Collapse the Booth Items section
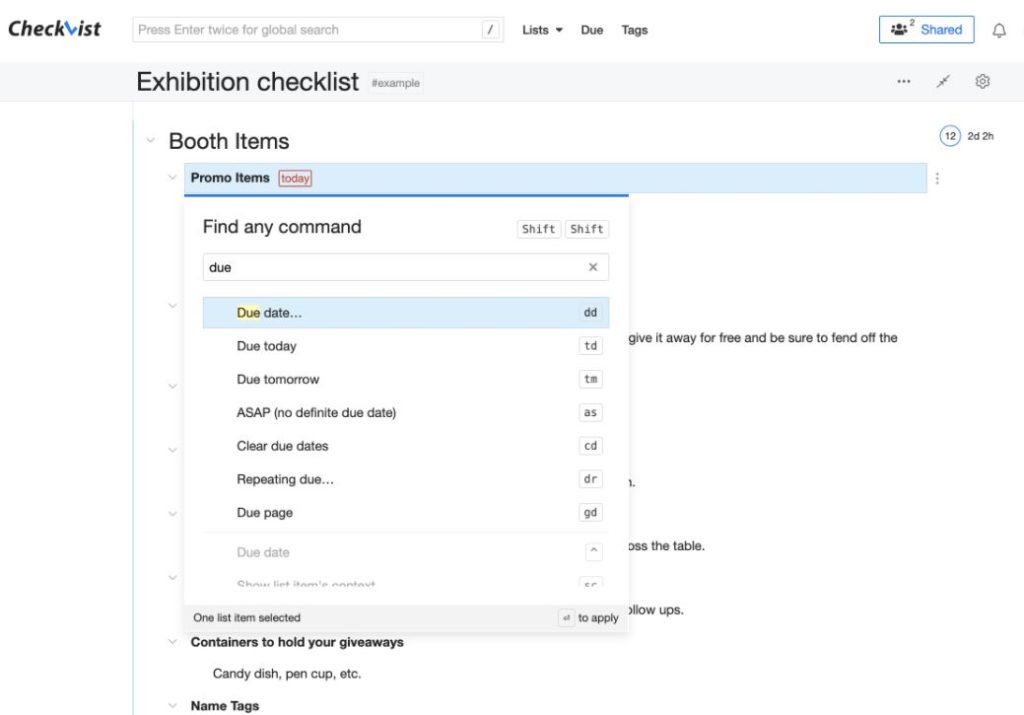Viewport: 1024px width, 715px height. (151, 140)
